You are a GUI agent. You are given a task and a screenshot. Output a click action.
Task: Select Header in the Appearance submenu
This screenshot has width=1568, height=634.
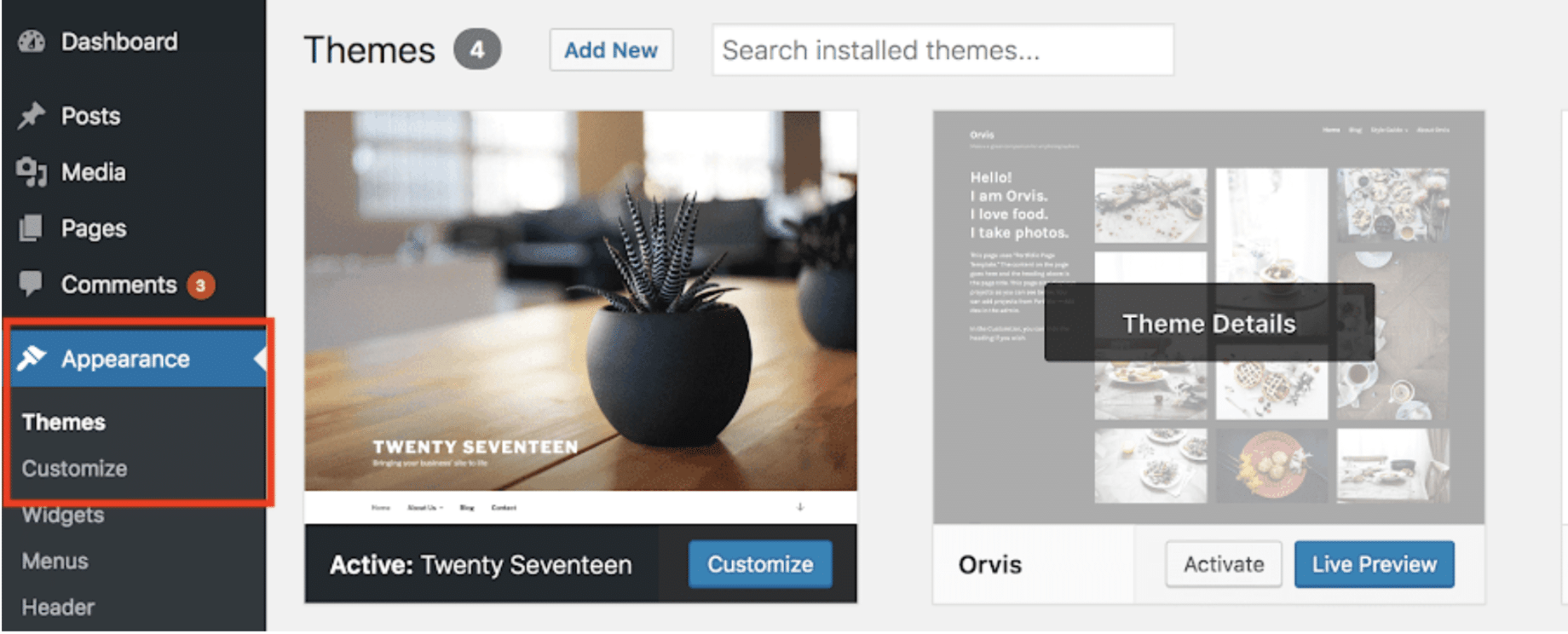(58, 608)
